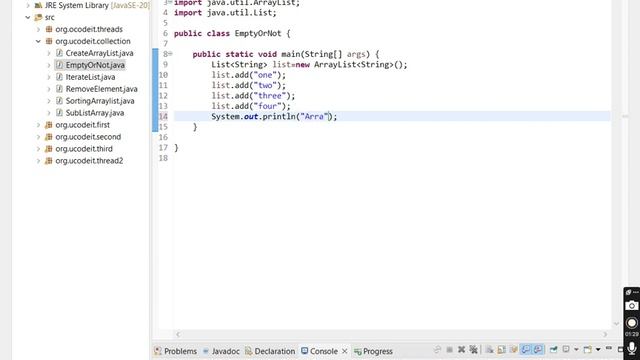Select CreateArrayList.java in Package Explorer
The width and height of the screenshot is (640, 360).
(99, 53)
